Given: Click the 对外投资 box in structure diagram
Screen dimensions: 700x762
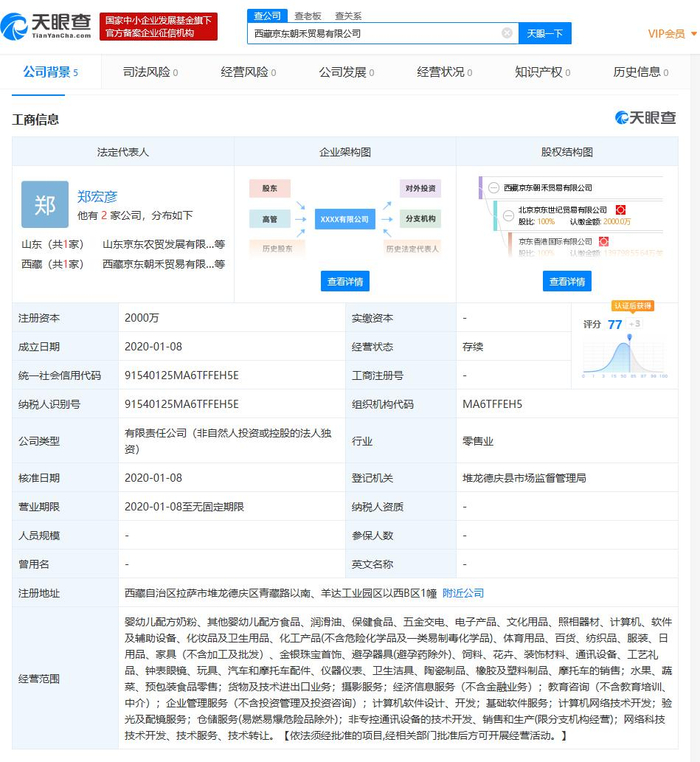Looking at the screenshot, I should (x=420, y=189).
